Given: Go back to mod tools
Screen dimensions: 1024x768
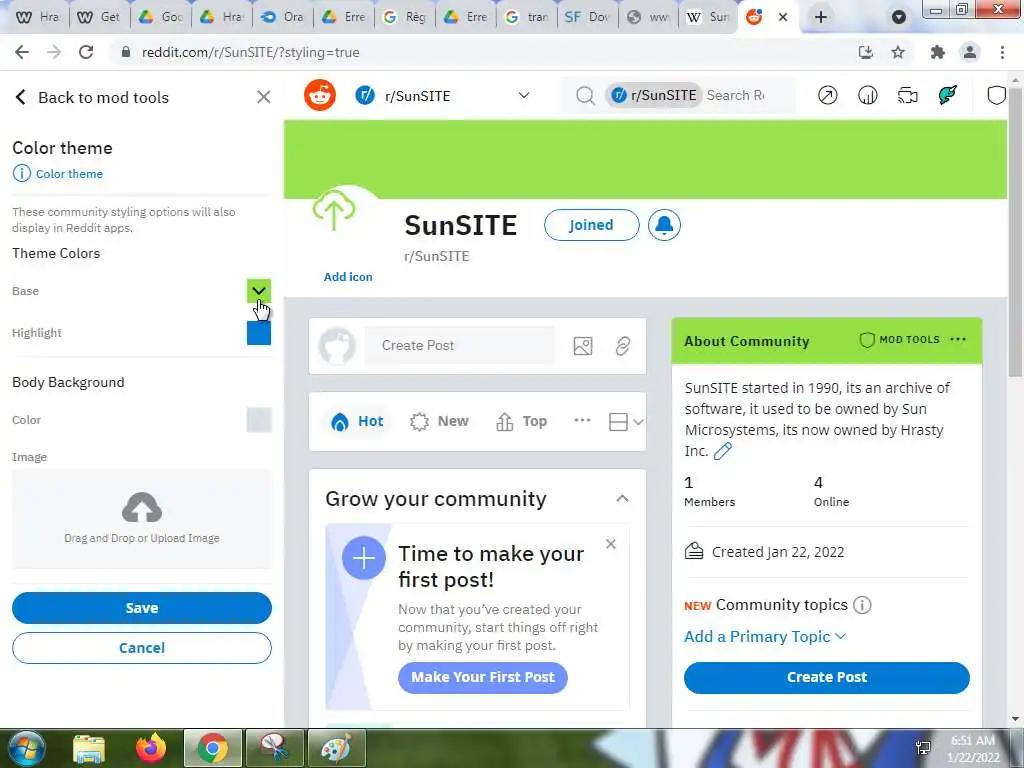Looking at the screenshot, I should tap(91, 97).
